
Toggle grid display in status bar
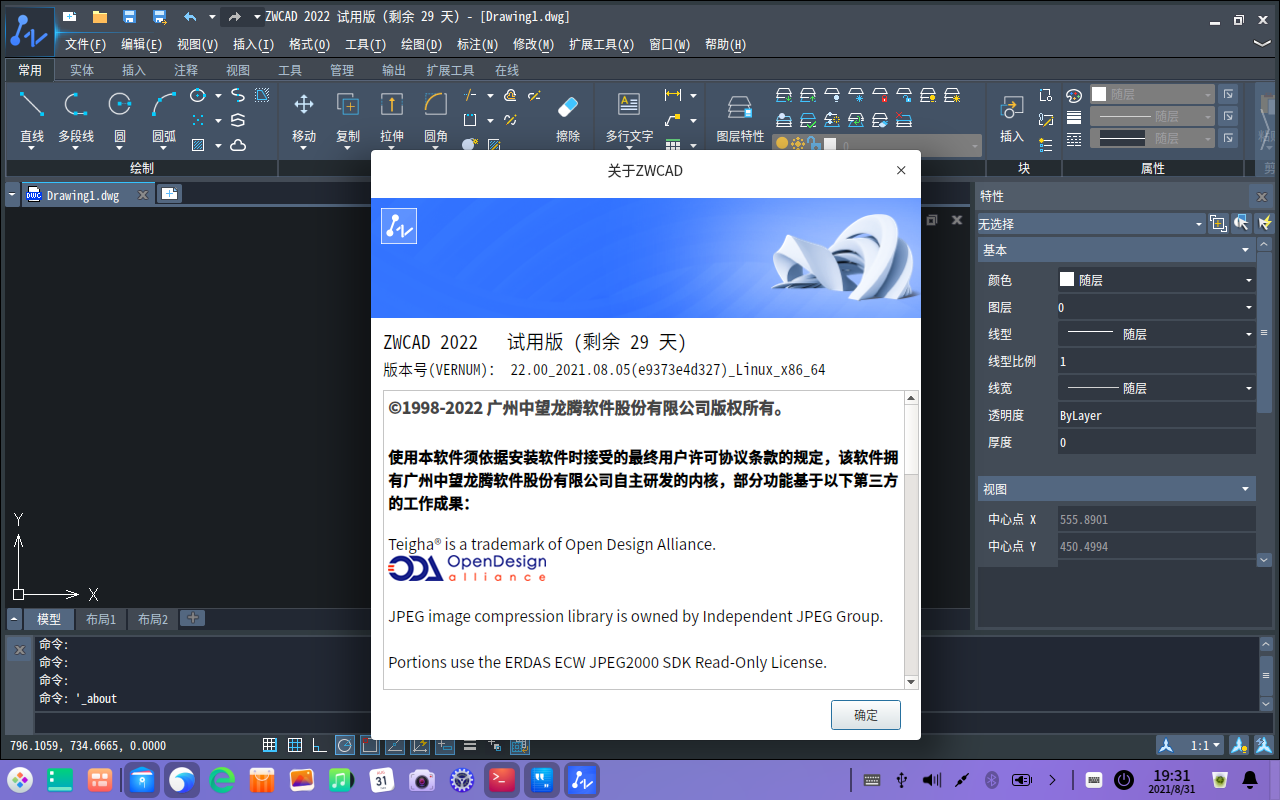pyautogui.click(x=295, y=745)
